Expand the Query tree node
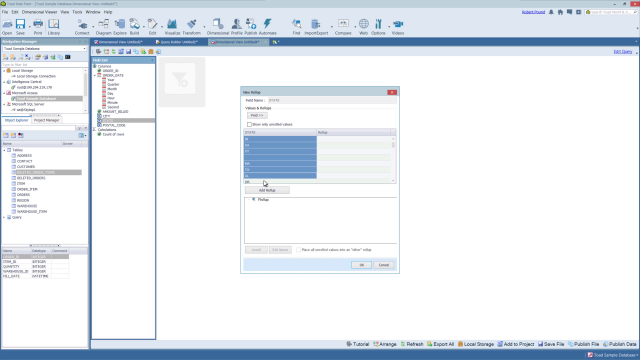Screen dimensions: 640x360 click(4, 218)
